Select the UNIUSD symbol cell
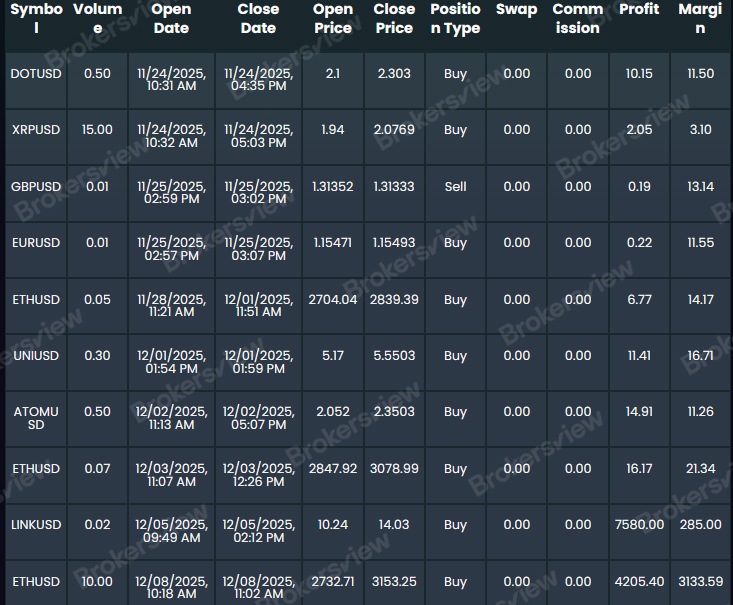The height and width of the screenshot is (605, 733). (x=36, y=356)
